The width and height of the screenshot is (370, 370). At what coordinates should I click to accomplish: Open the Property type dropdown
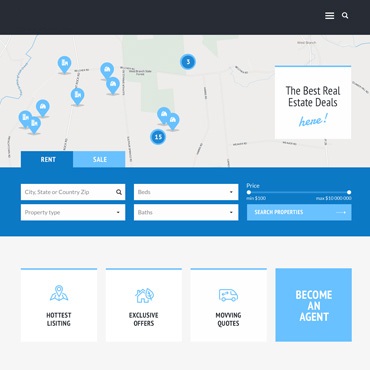click(x=73, y=212)
